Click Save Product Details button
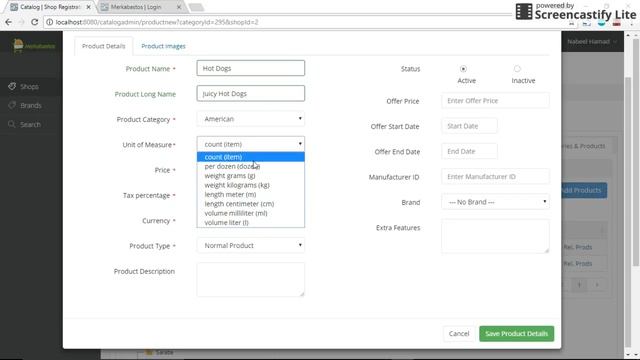640x360 pixels. (x=516, y=333)
